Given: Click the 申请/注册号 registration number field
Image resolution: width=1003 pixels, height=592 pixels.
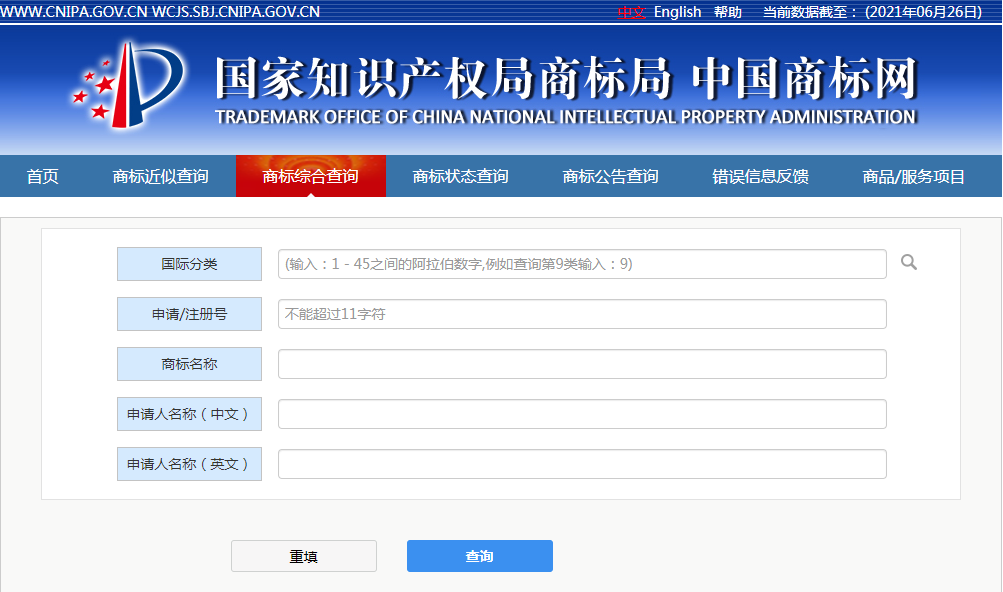Looking at the screenshot, I should [582, 313].
